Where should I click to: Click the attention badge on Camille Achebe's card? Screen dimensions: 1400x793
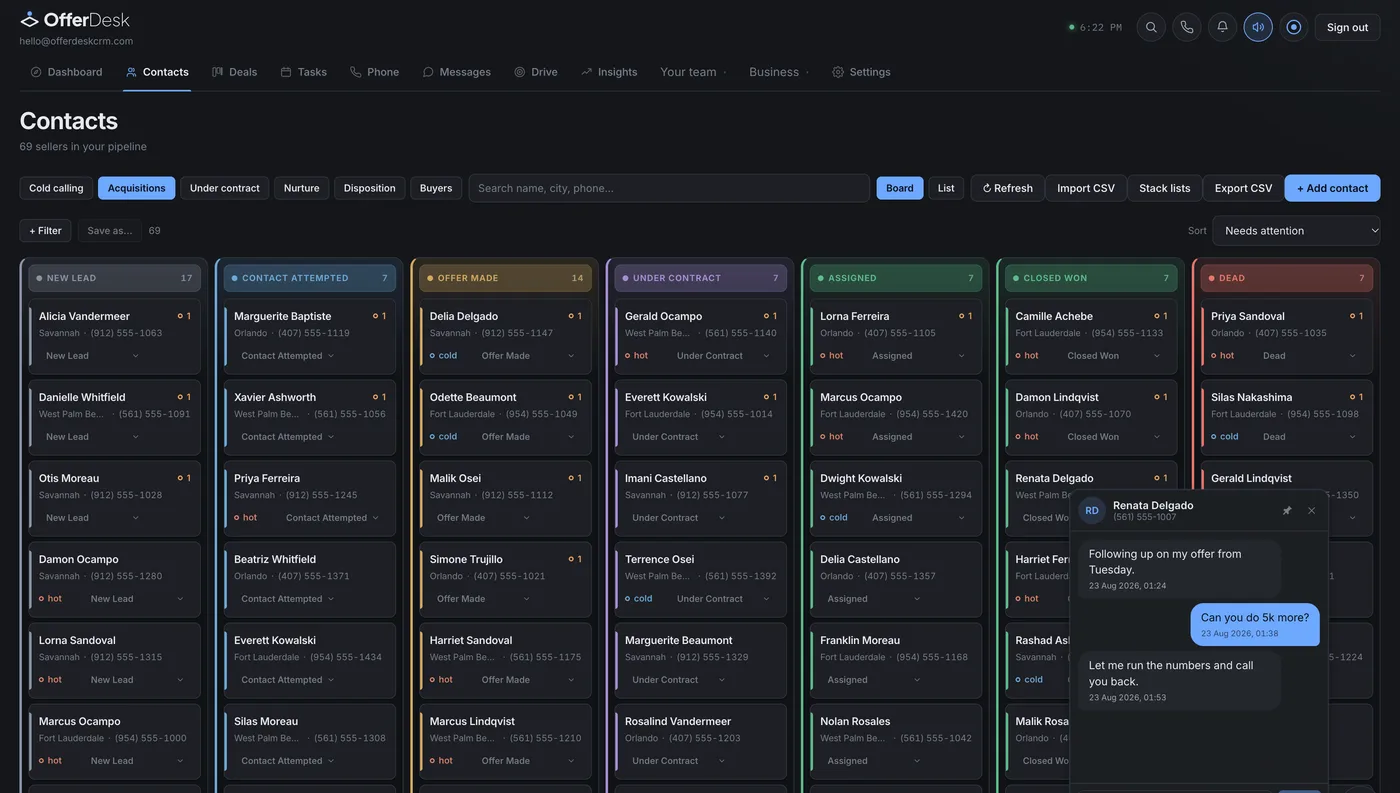1161,316
